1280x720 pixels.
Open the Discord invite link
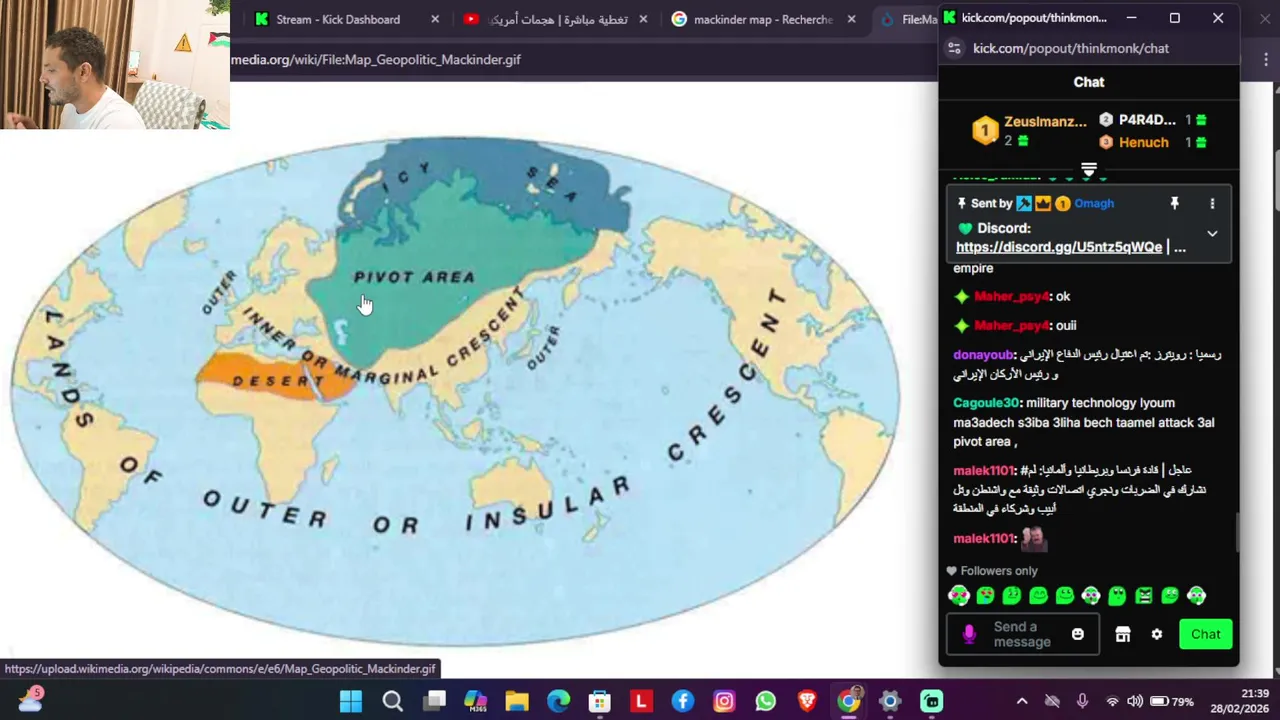click(1058, 247)
